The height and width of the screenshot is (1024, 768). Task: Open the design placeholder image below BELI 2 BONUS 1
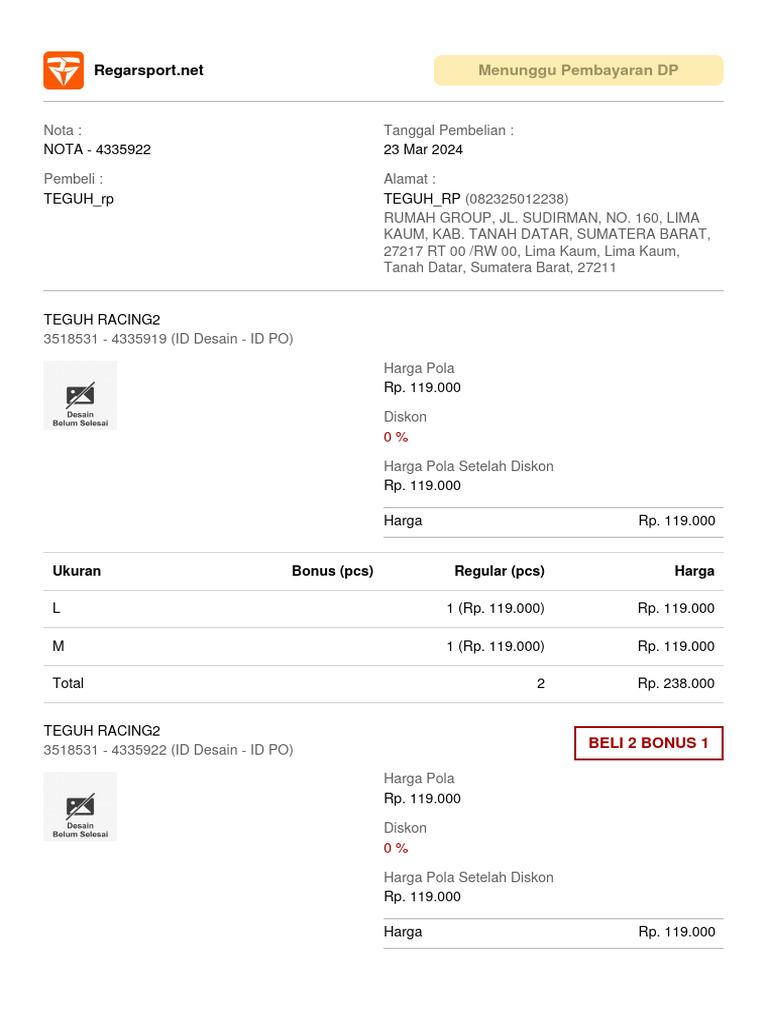80,806
